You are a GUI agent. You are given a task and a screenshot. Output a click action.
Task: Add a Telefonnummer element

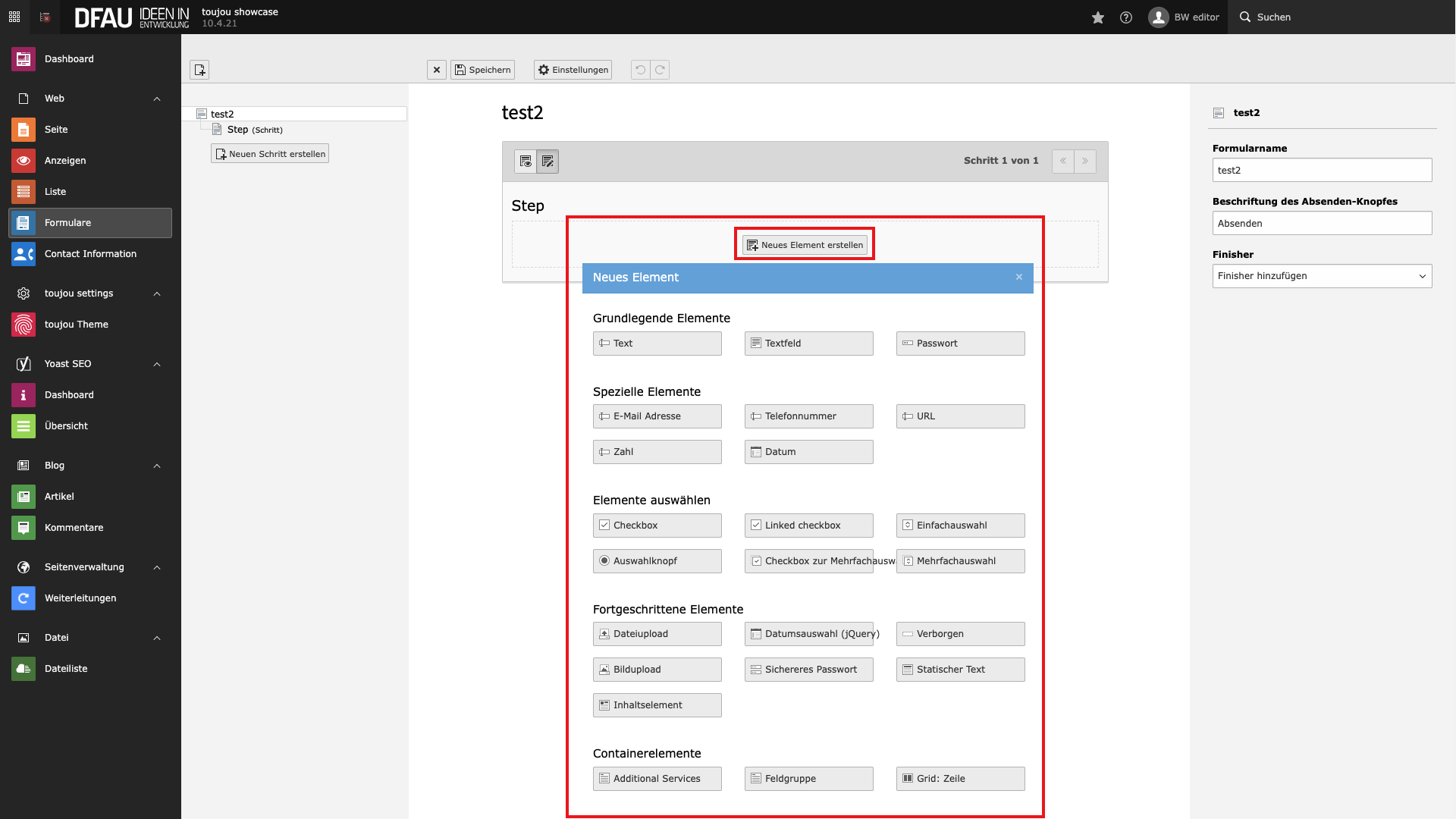pos(809,416)
